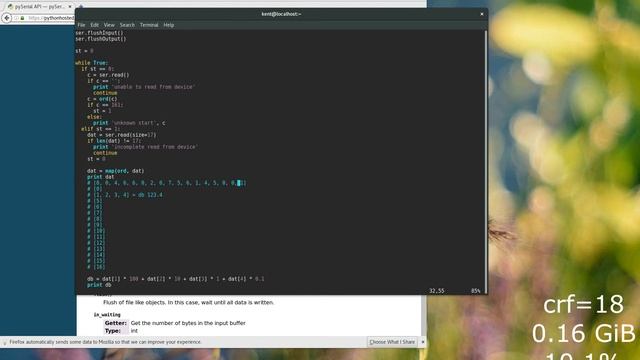The width and height of the screenshot is (640, 360).
Task: Click the 'print db' line
Action: (99, 285)
